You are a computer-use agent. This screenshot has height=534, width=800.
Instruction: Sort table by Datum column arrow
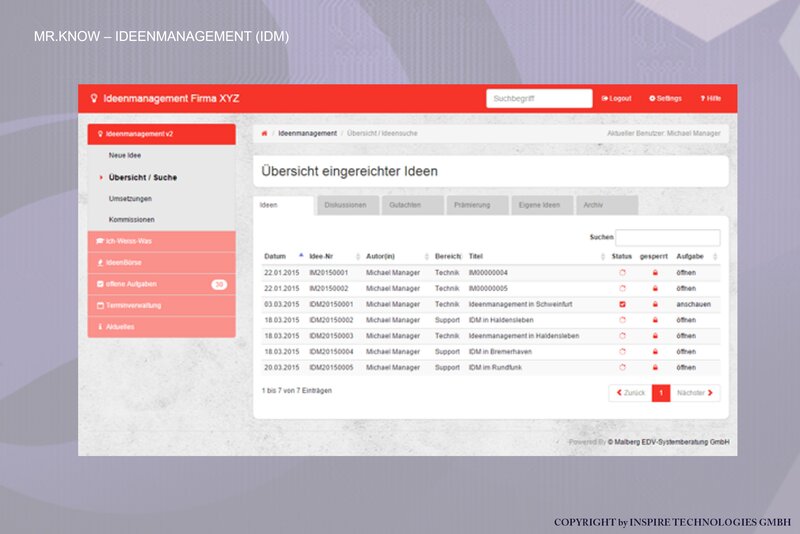pos(301,256)
